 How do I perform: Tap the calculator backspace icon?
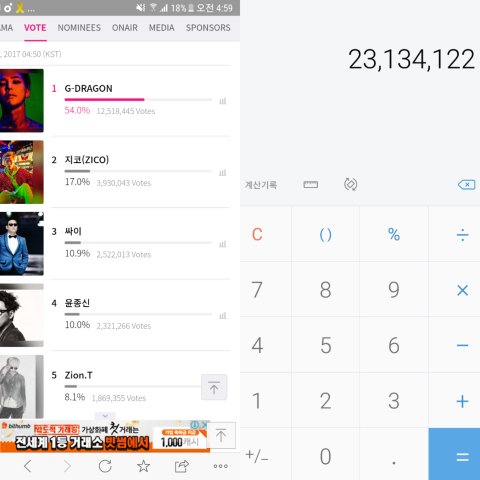click(x=467, y=184)
